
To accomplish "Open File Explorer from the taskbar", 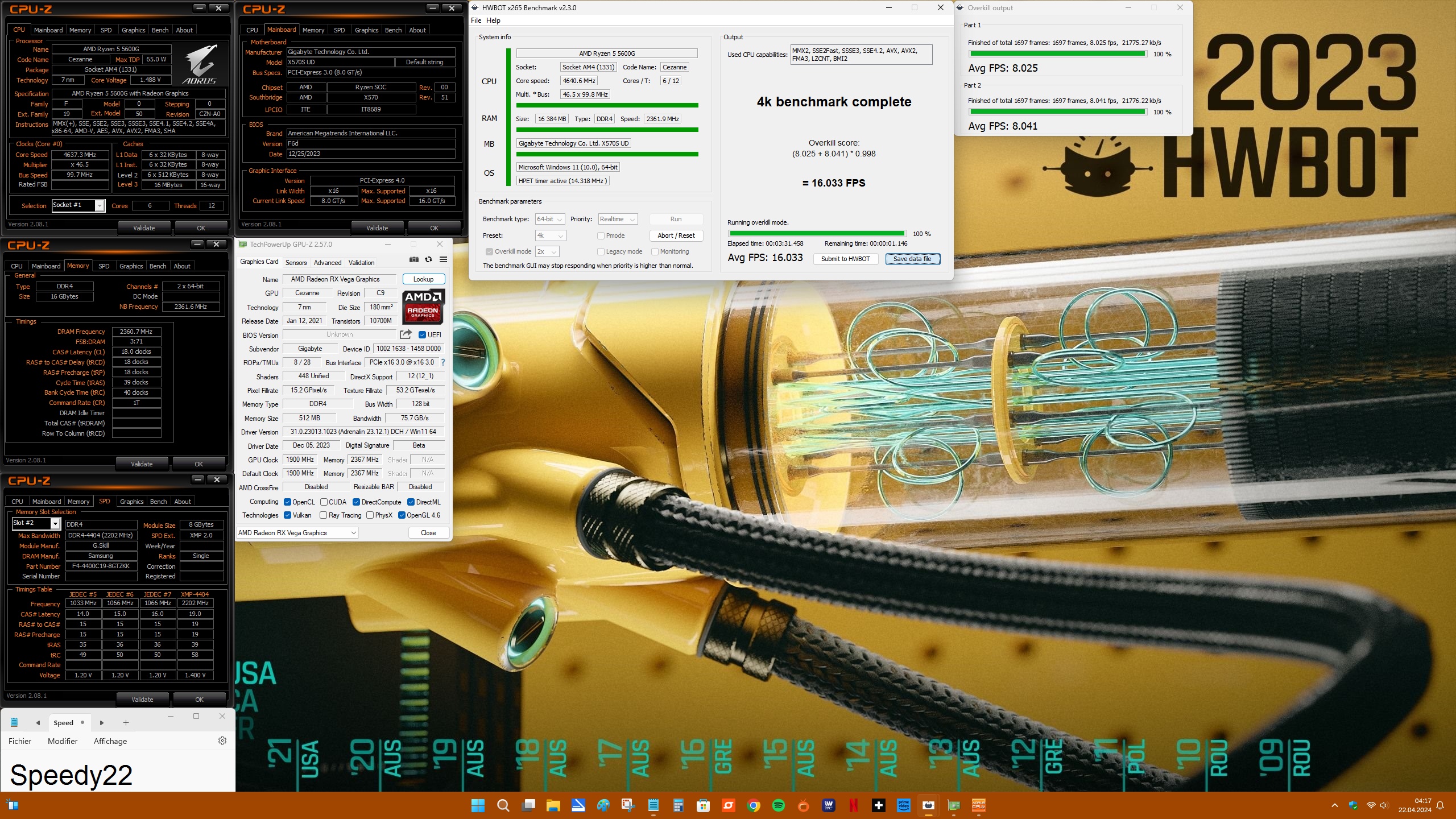I will 553,805.
